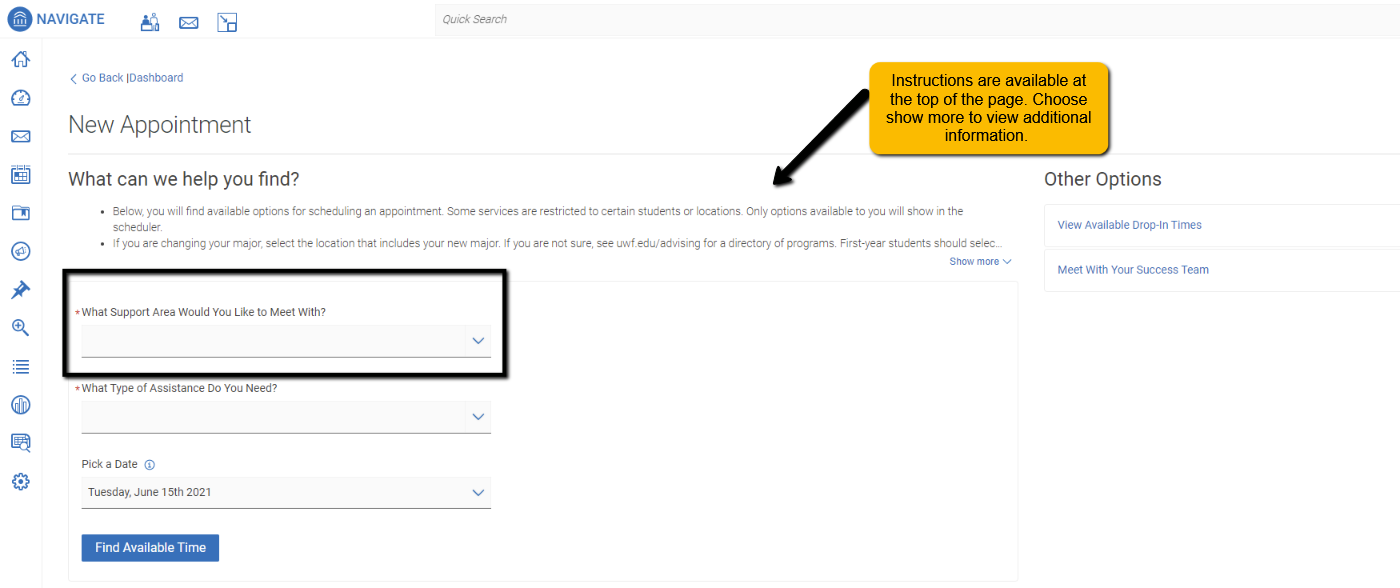This screenshot has width=1400, height=588.
Task: Open the Home icon in sidebar
Action: click(x=20, y=59)
